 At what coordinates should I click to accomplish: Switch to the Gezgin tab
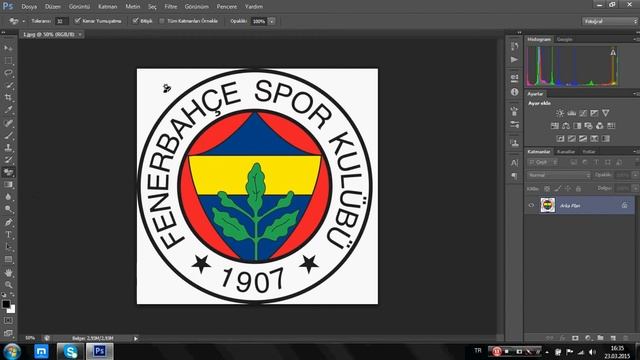(565, 40)
